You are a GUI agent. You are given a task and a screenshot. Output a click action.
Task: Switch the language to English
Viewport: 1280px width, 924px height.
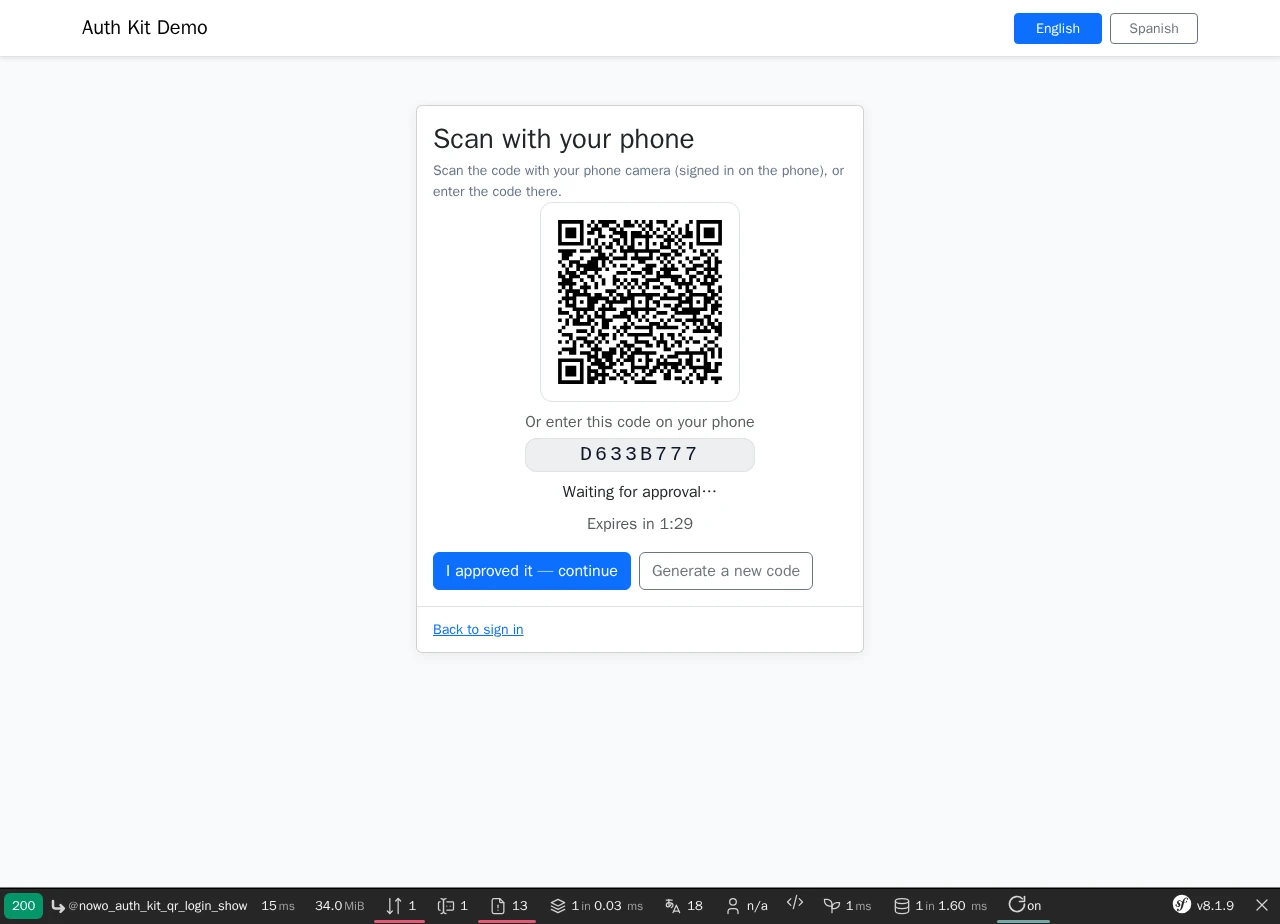(x=1057, y=28)
